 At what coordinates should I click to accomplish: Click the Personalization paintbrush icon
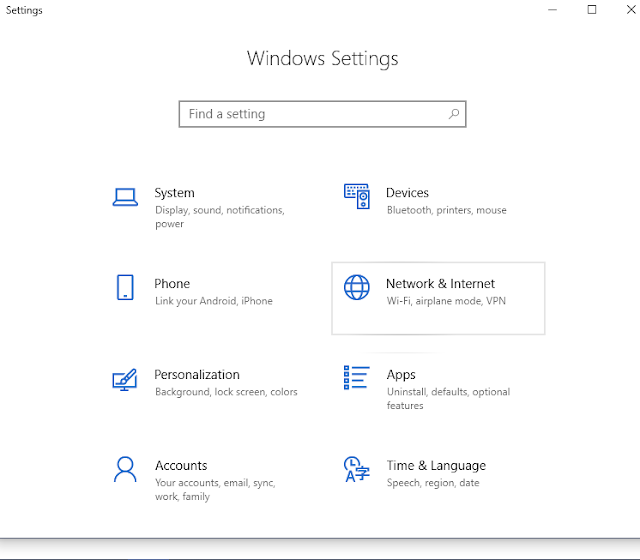pyautogui.click(x=124, y=380)
